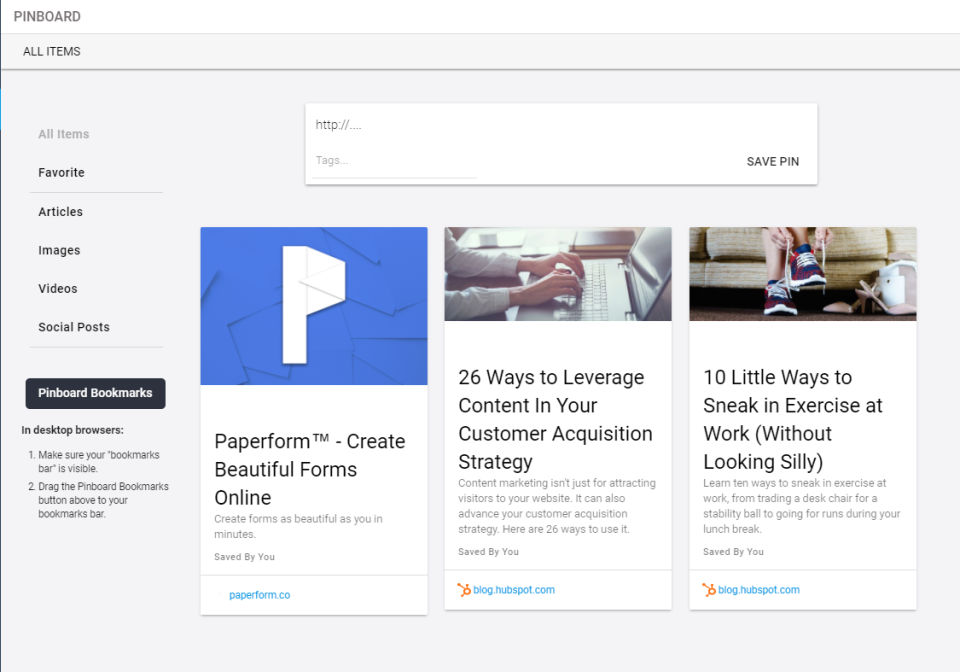Click 'Saved By You' on Paperform card
The width and height of the screenshot is (960, 672).
[x=244, y=557]
